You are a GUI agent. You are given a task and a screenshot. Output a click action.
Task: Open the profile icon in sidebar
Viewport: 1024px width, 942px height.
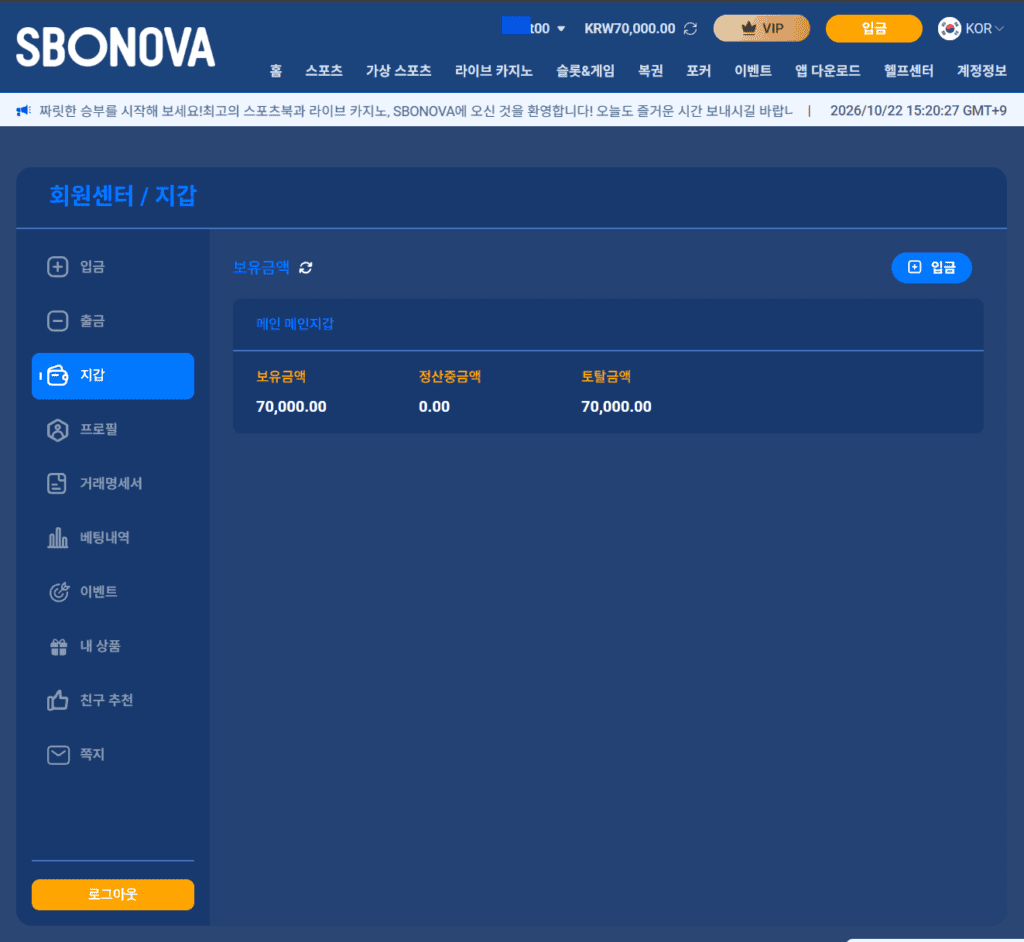tap(57, 430)
